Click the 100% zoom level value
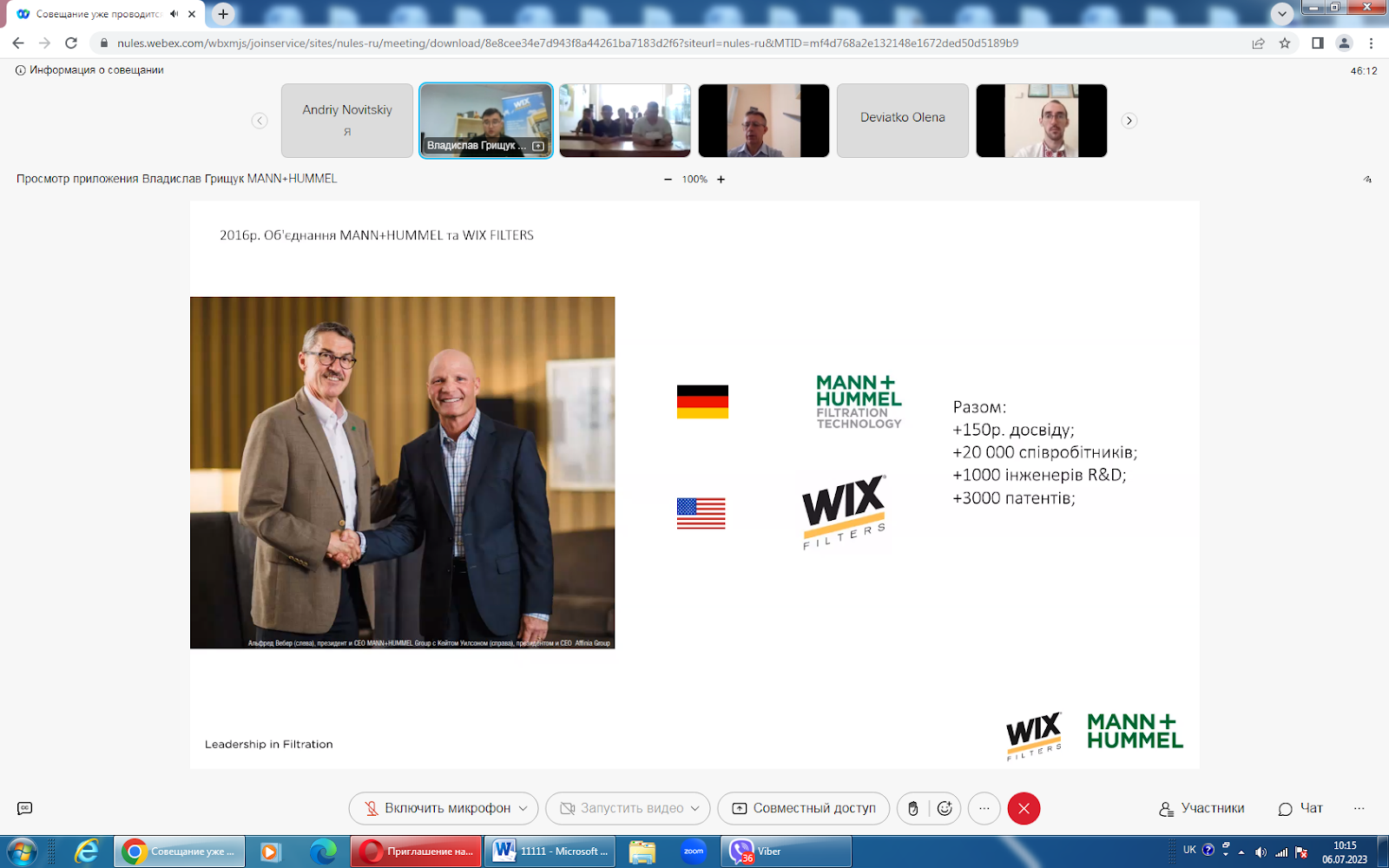Image resolution: width=1389 pixels, height=868 pixels. coord(694,180)
